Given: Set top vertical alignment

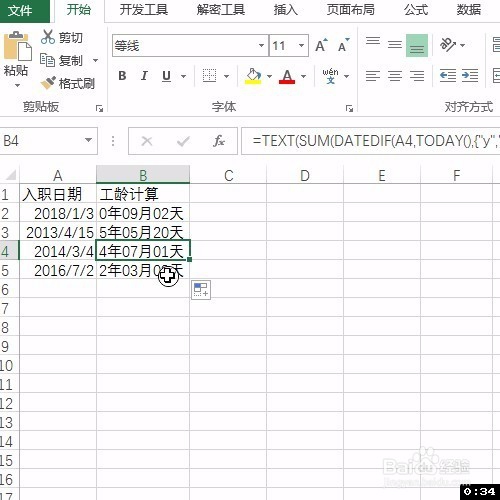Looking at the screenshot, I should pyautogui.click(x=373, y=41).
